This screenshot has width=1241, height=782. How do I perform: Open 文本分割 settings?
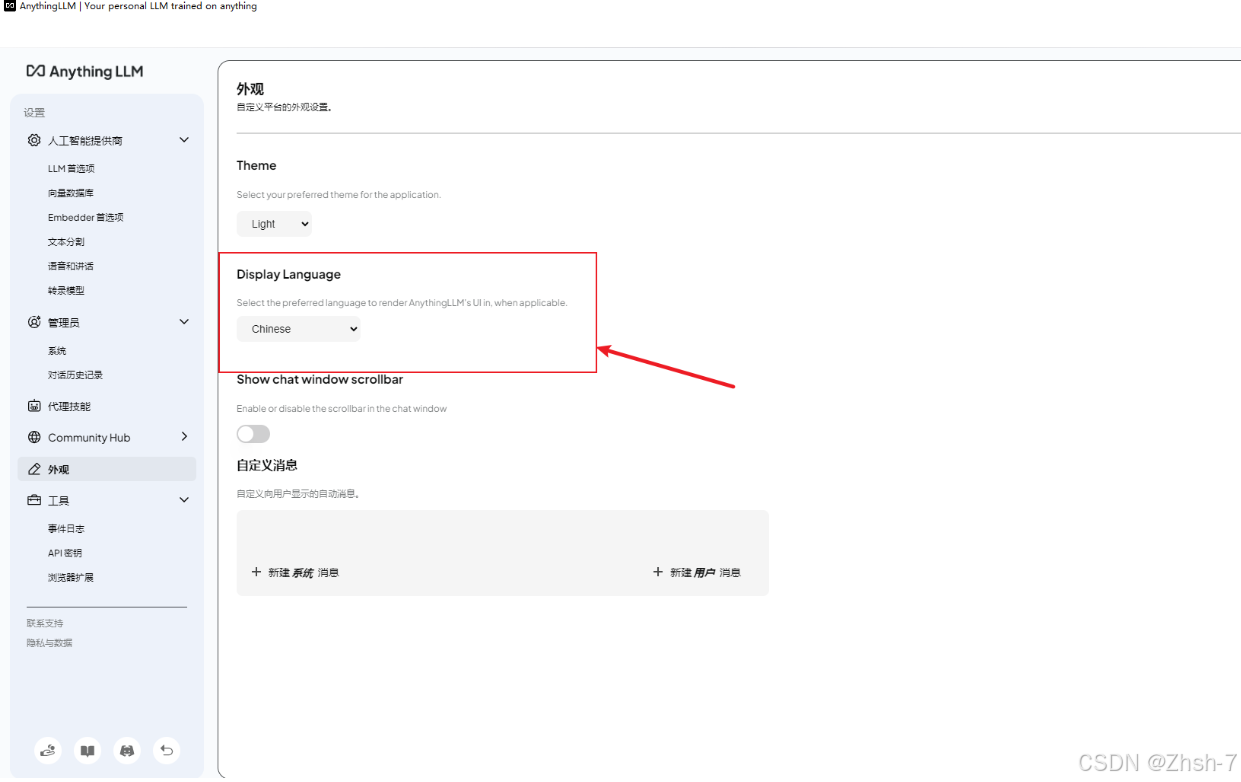[x=66, y=242]
